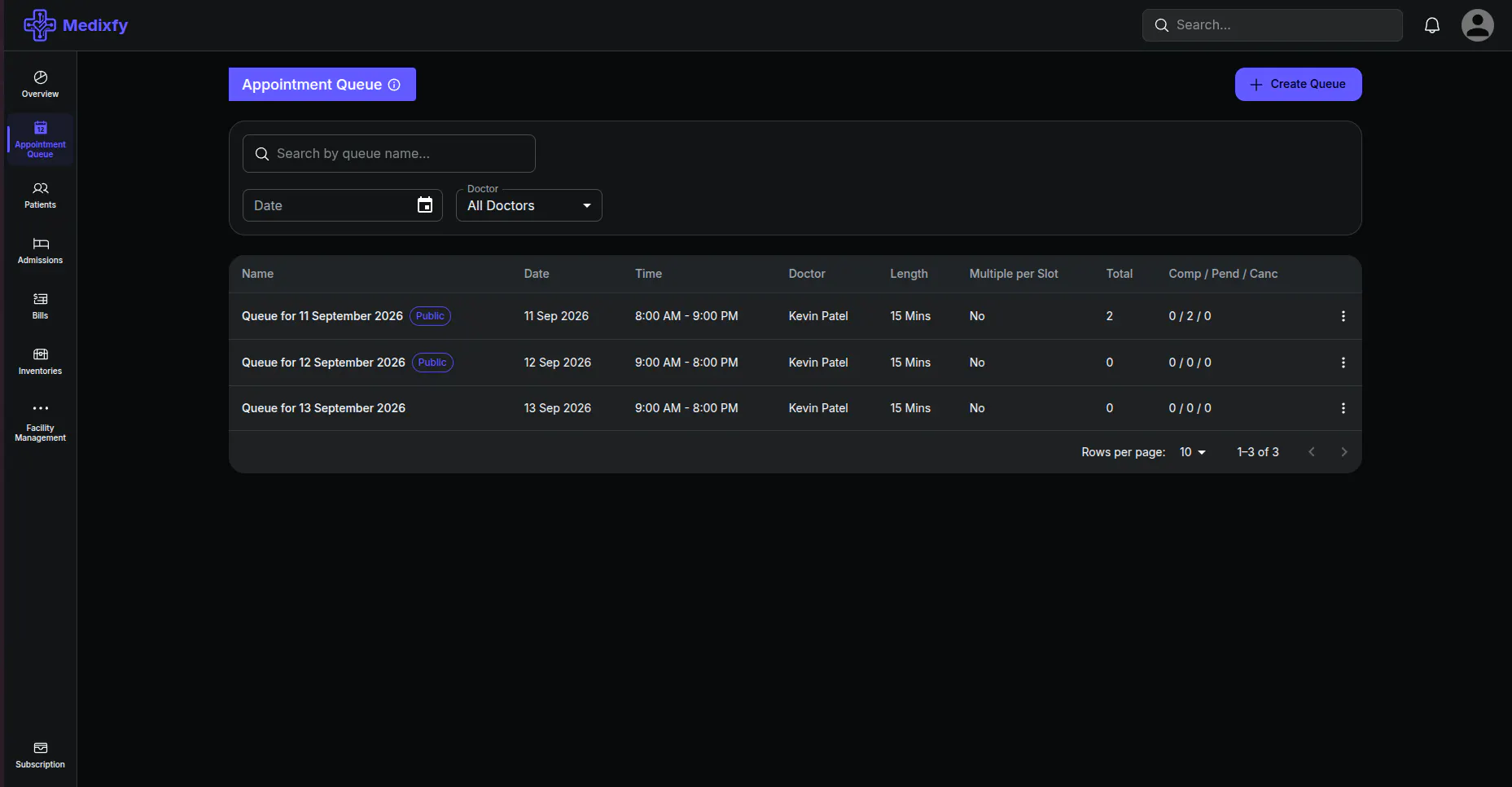Click the Total column header
The height and width of the screenshot is (787, 1512).
click(1119, 274)
